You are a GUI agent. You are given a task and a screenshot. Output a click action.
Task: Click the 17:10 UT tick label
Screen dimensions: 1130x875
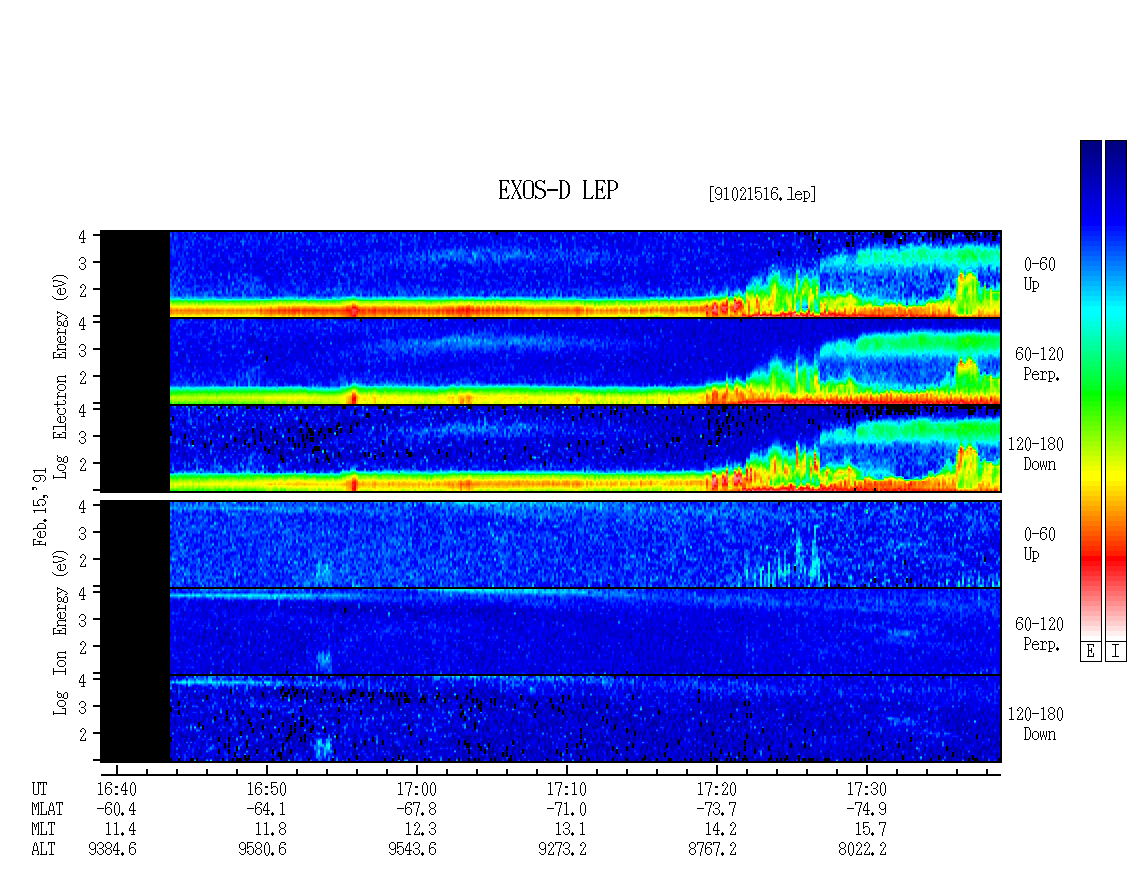click(x=566, y=789)
